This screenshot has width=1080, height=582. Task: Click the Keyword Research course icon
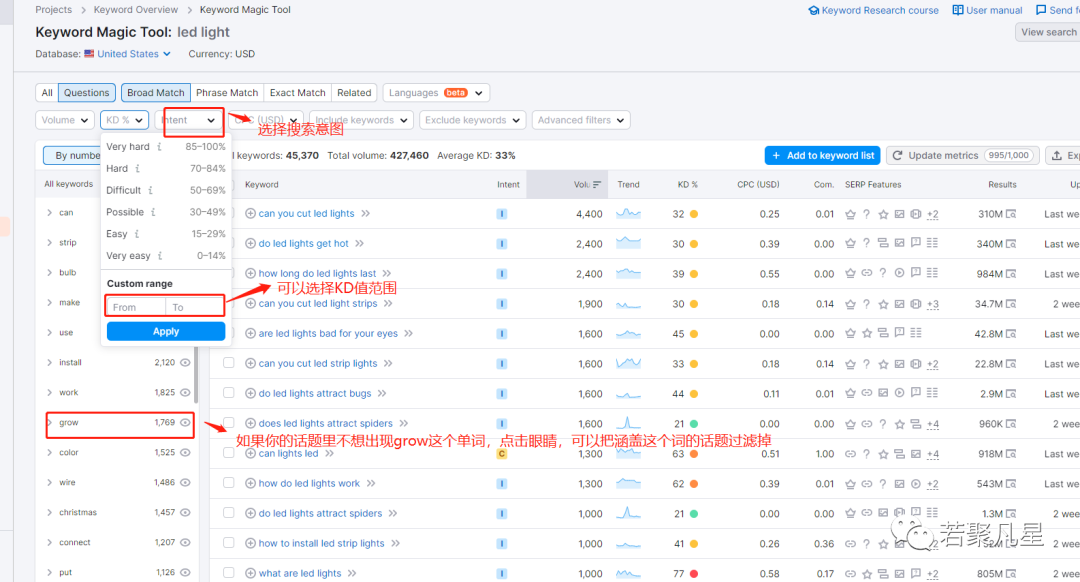[x=813, y=10]
